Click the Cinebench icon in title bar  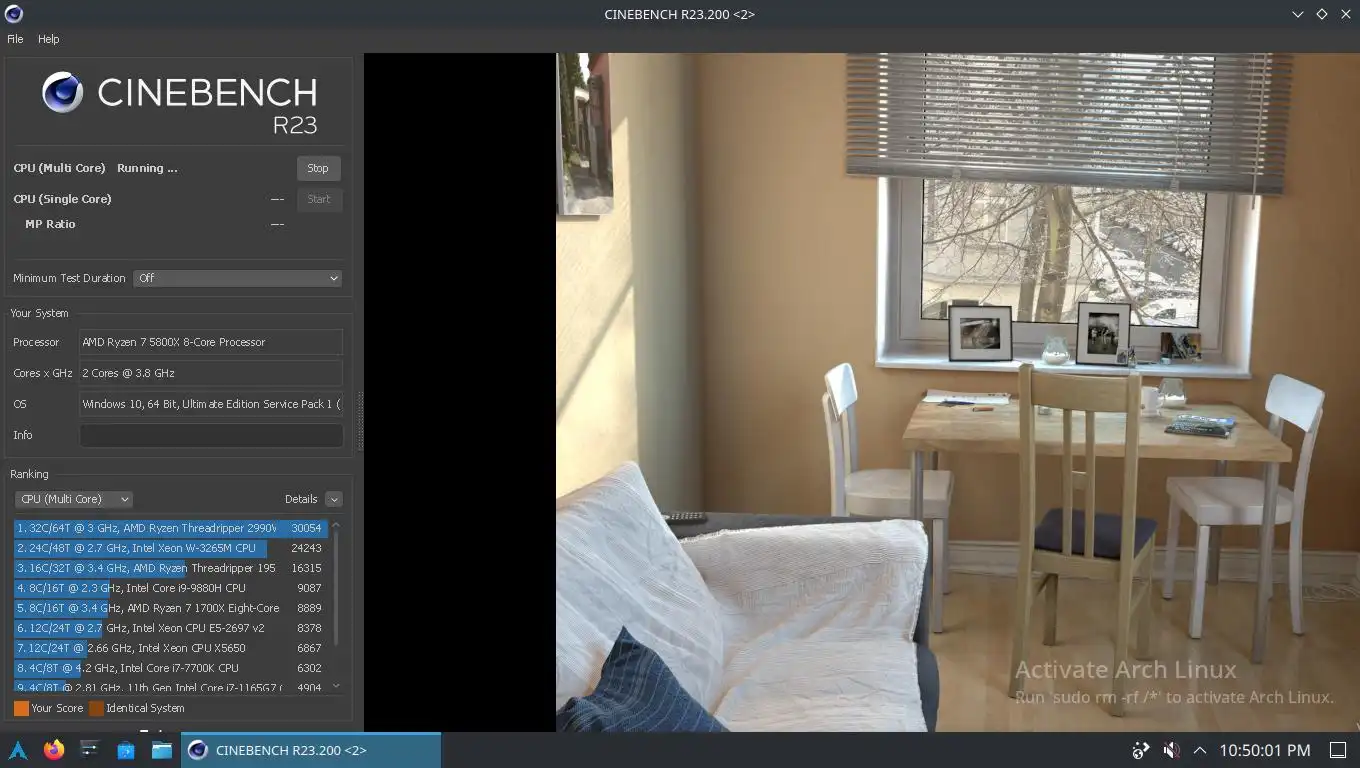(x=13, y=14)
